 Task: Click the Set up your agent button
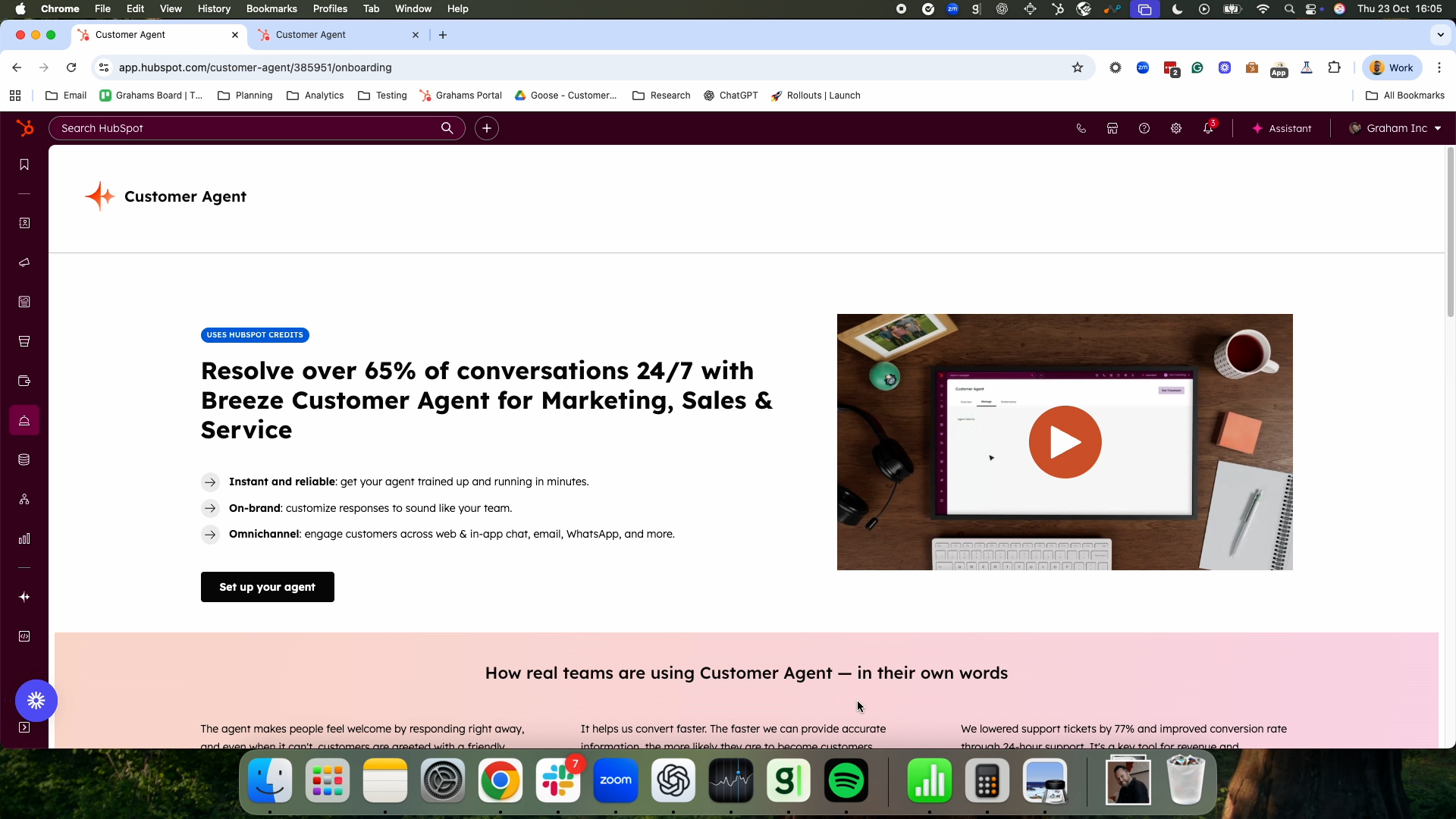pyautogui.click(x=267, y=586)
